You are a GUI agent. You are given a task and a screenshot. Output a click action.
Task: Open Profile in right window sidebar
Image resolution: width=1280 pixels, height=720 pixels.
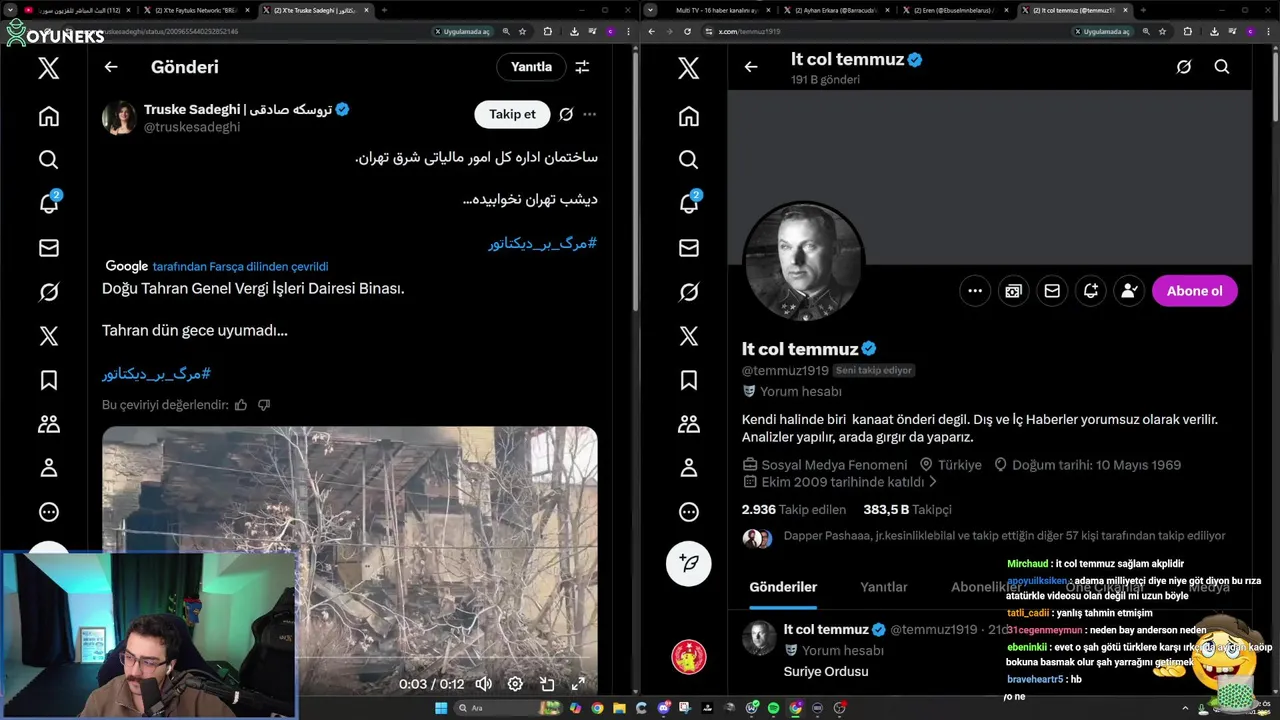point(688,468)
